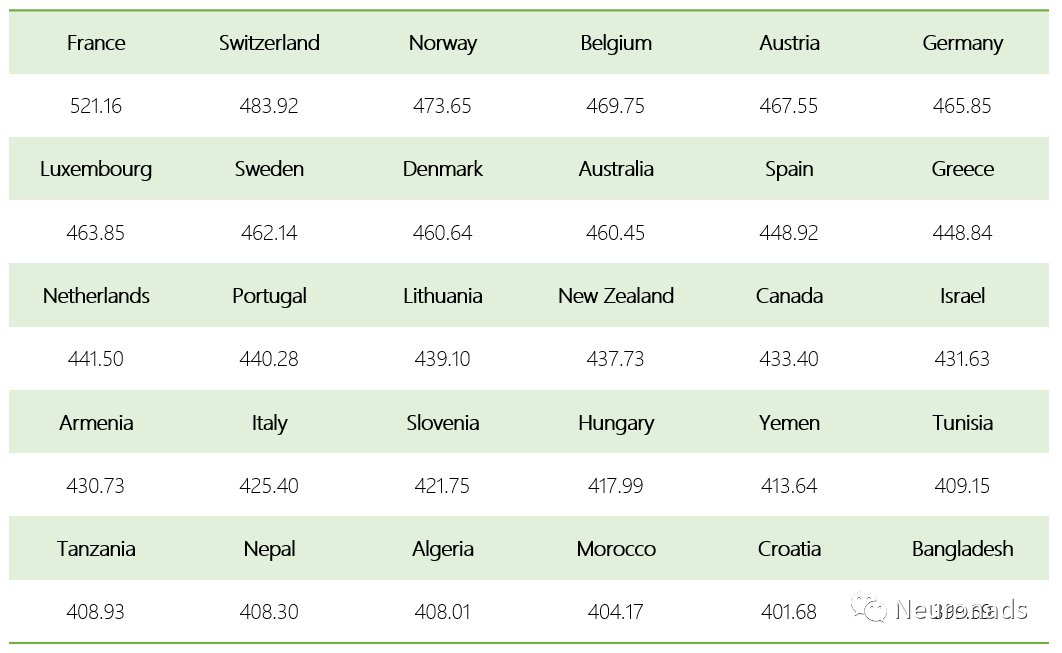Select the Armenia country cell
Screen dimensions: 1062x653
[96, 422]
